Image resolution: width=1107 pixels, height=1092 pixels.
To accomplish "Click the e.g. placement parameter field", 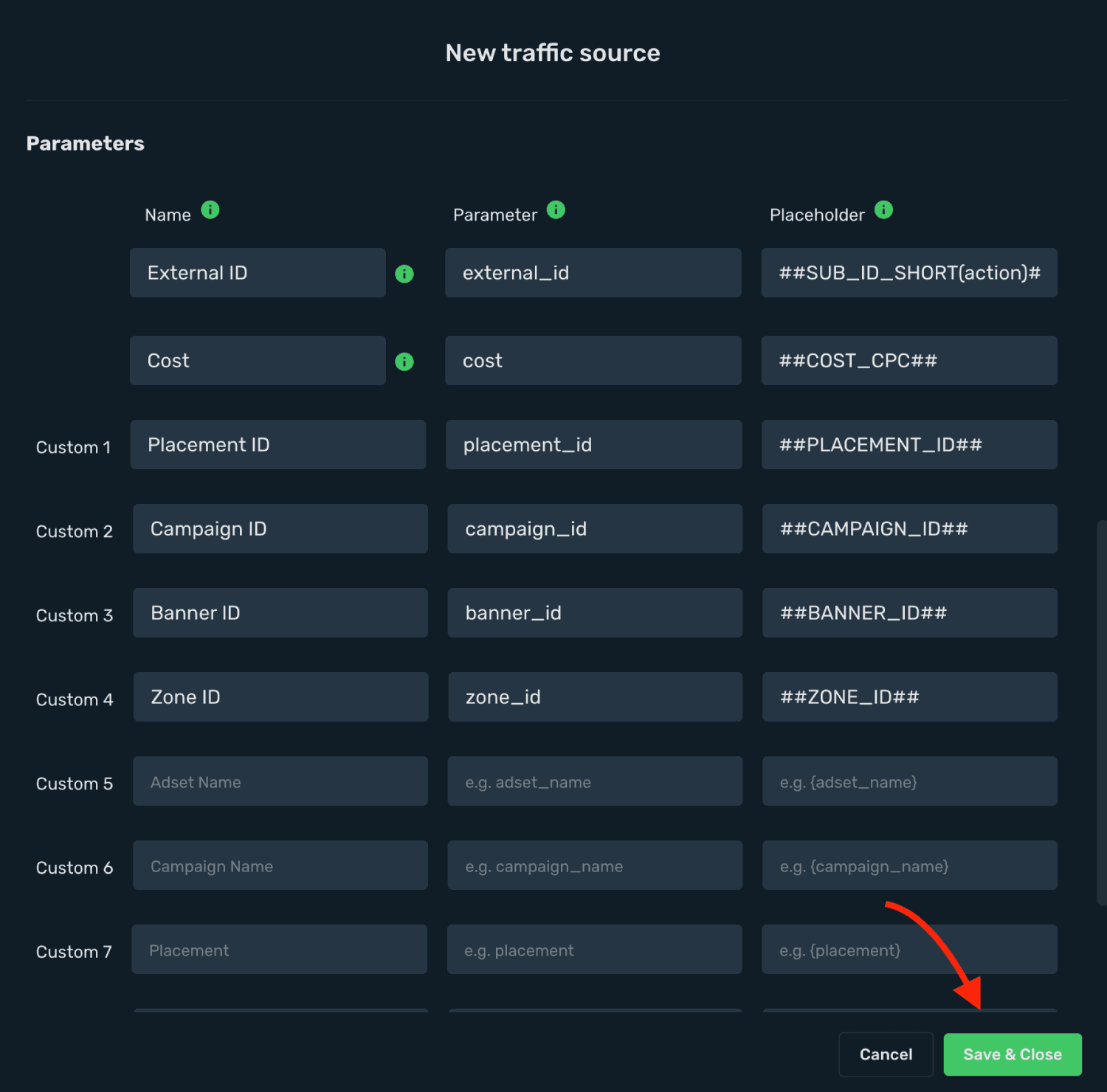I will 595,950.
